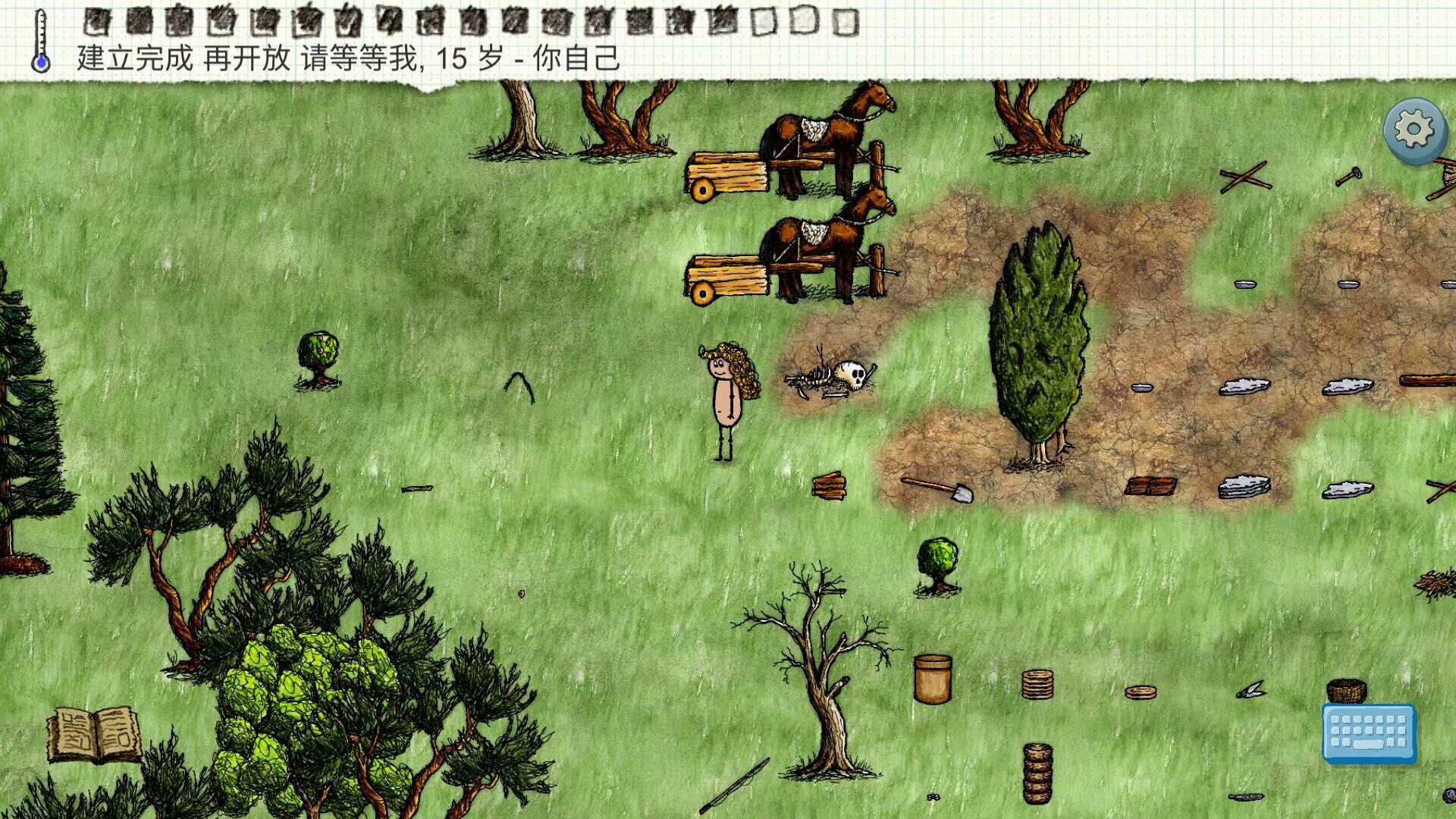
Task: Click the temperature thermometer gauge
Action: coord(41,41)
